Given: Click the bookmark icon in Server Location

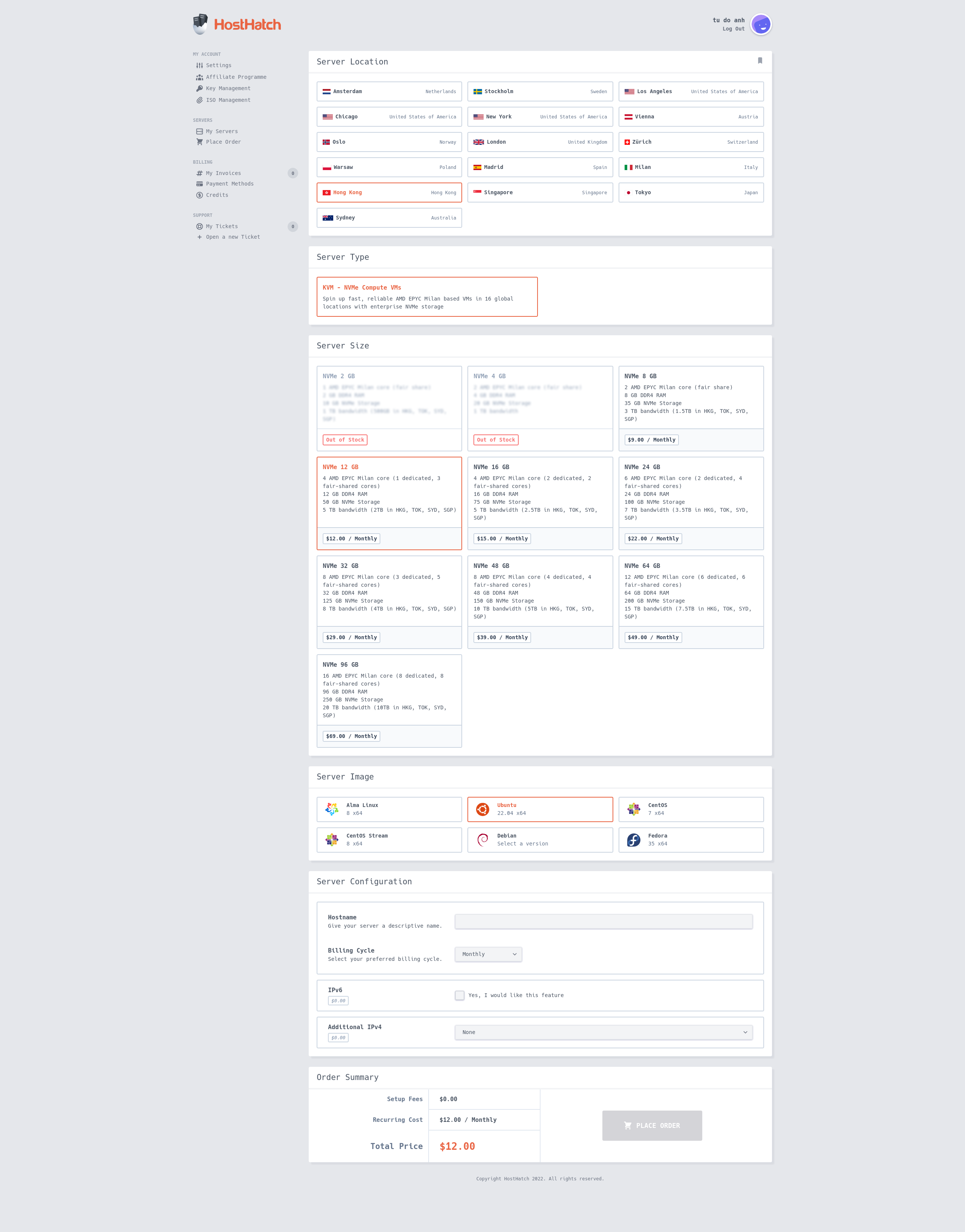Looking at the screenshot, I should coord(760,60).
